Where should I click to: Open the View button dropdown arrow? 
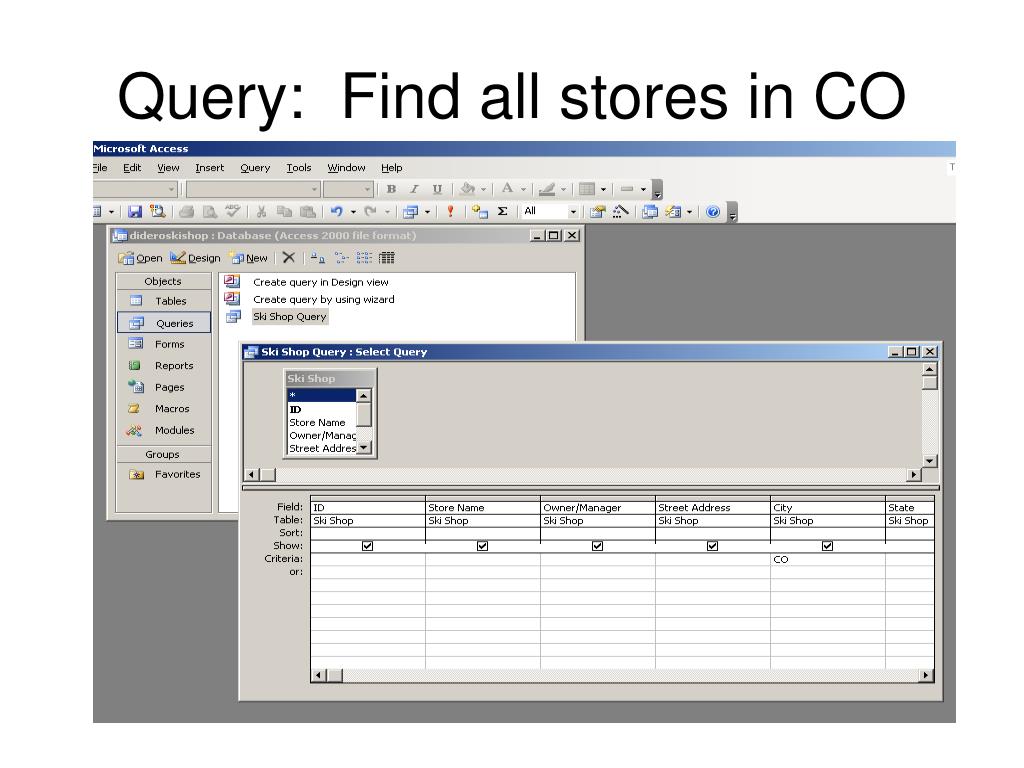(111, 212)
